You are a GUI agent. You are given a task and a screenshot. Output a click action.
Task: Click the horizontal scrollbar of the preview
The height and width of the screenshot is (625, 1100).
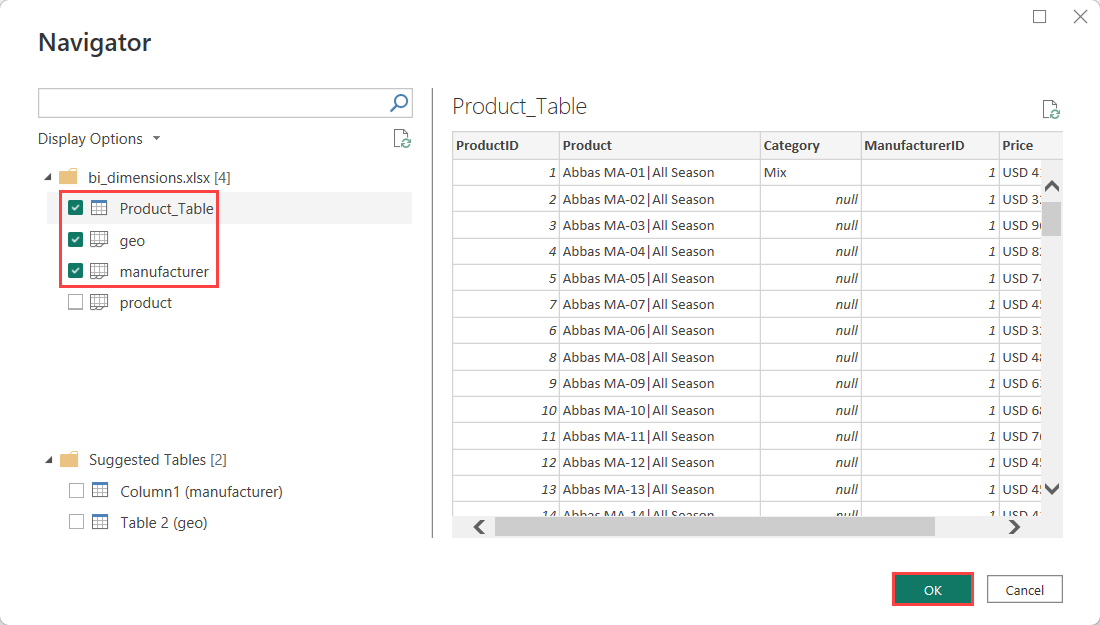[714, 527]
